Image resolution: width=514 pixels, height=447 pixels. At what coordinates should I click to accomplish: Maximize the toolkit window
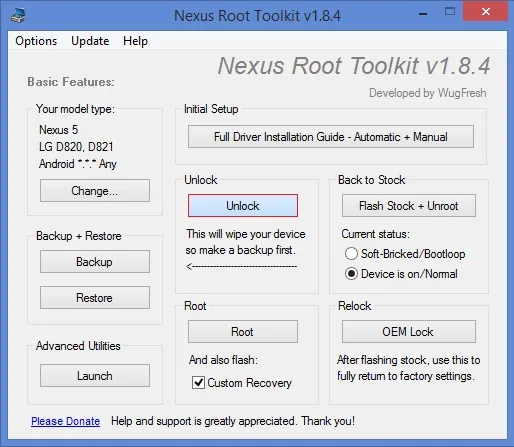pyautogui.click(x=450, y=12)
